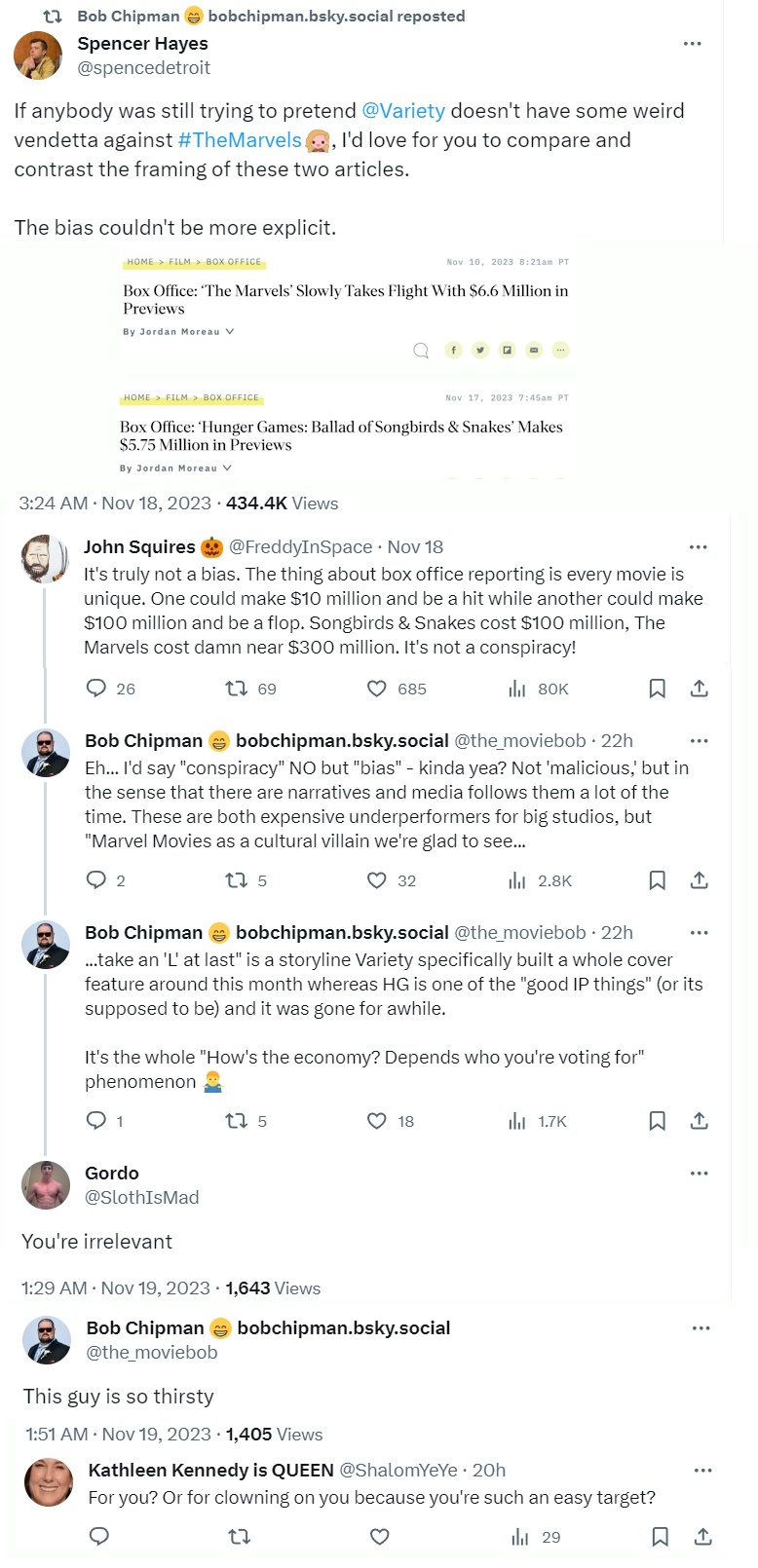
Task: Like Bob Chipman's reply with 32 likes
Action: [x=377, y=880]
